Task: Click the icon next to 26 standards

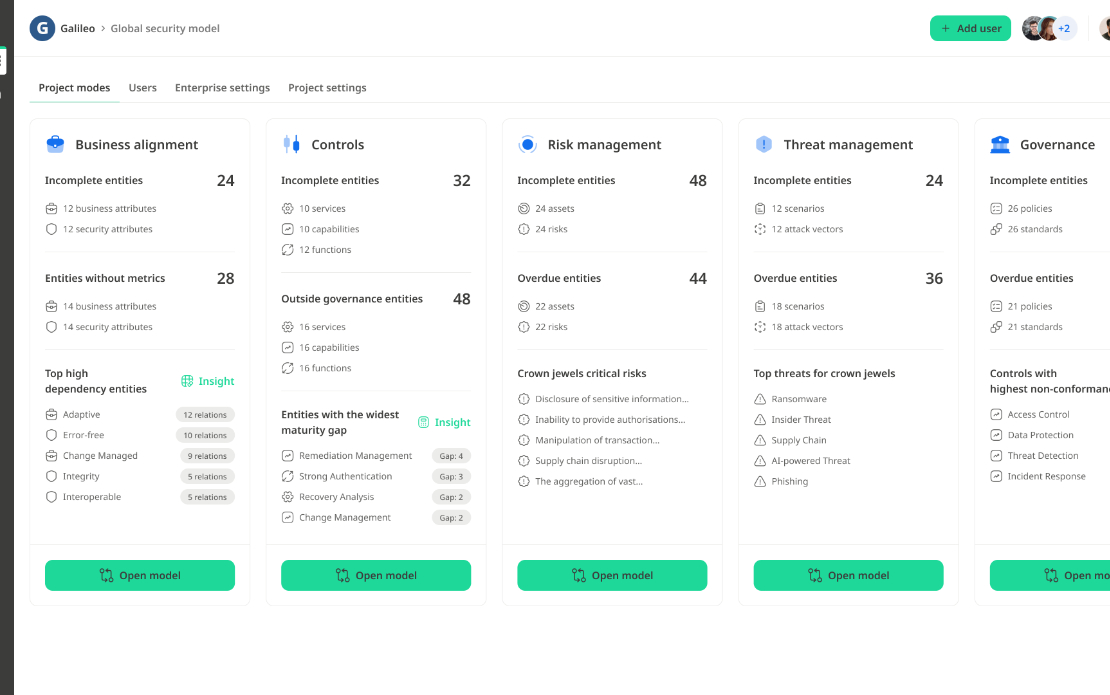Action: pyautogui.click(x=996, y=229)
